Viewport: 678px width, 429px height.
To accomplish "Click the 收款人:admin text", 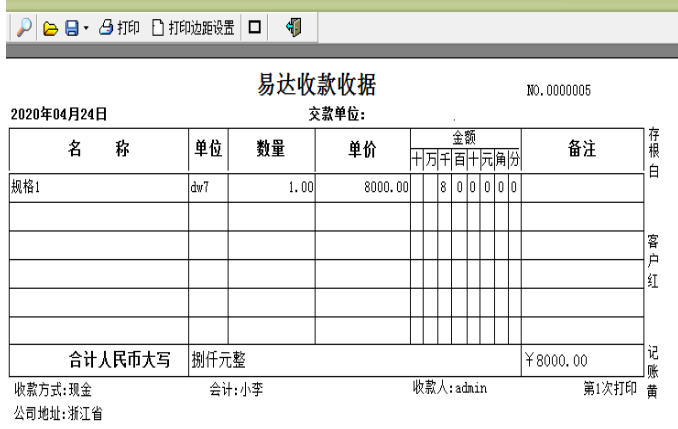I will pyautogui.click(x=450, y=388).
